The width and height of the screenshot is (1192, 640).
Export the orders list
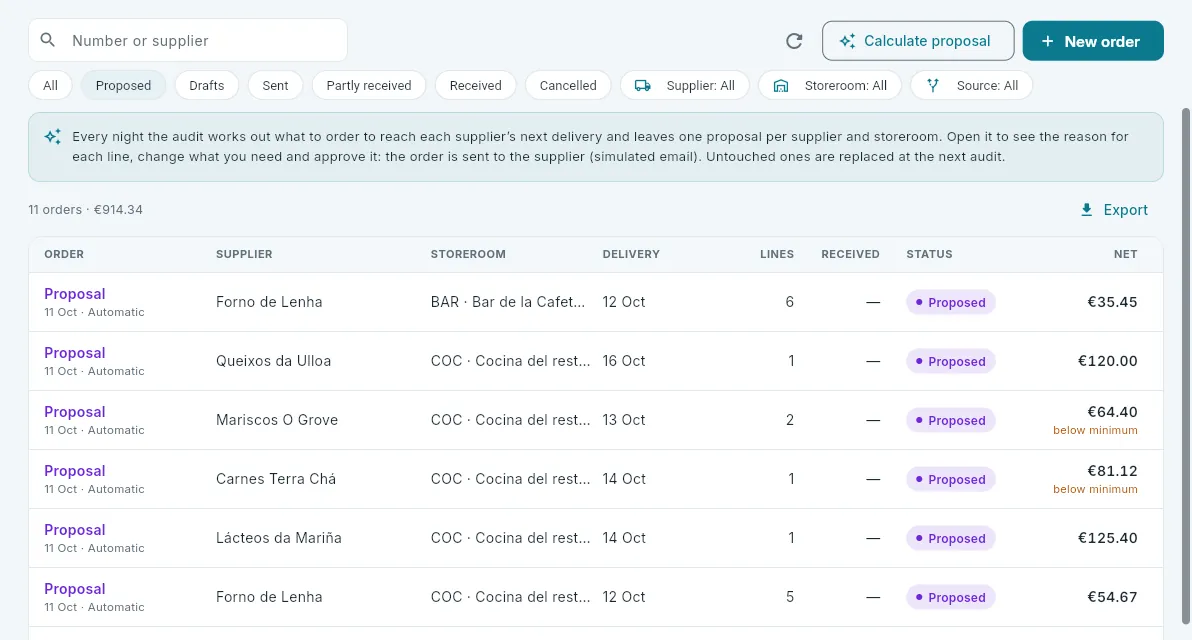click(x=1114, y=210)
